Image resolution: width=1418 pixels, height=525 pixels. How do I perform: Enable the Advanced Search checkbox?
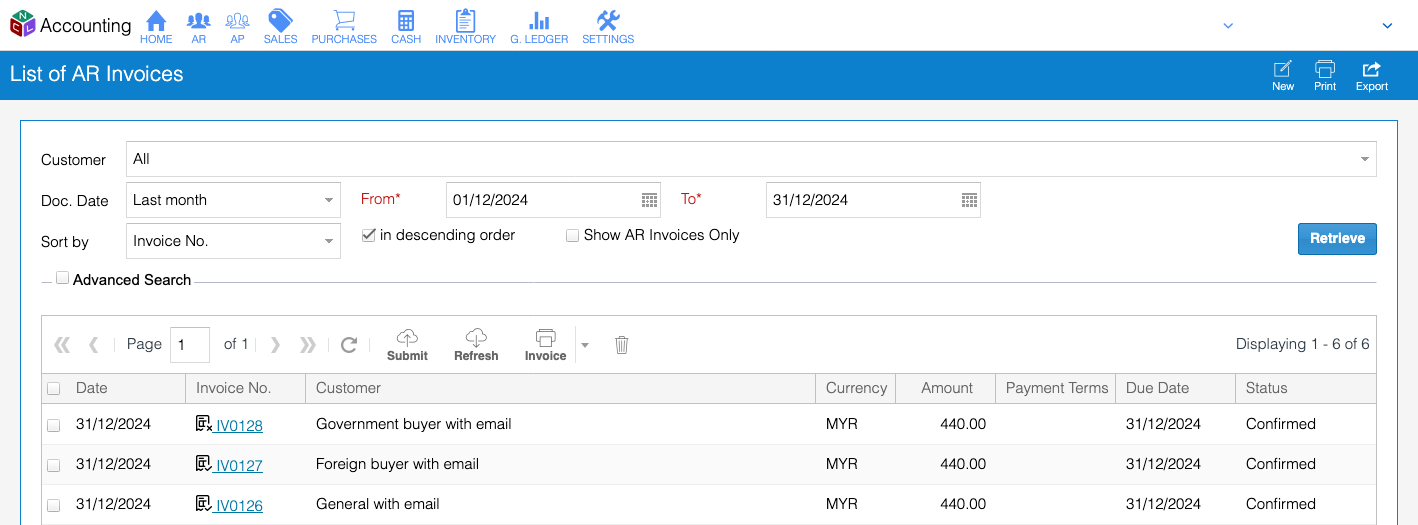(63, 279)
